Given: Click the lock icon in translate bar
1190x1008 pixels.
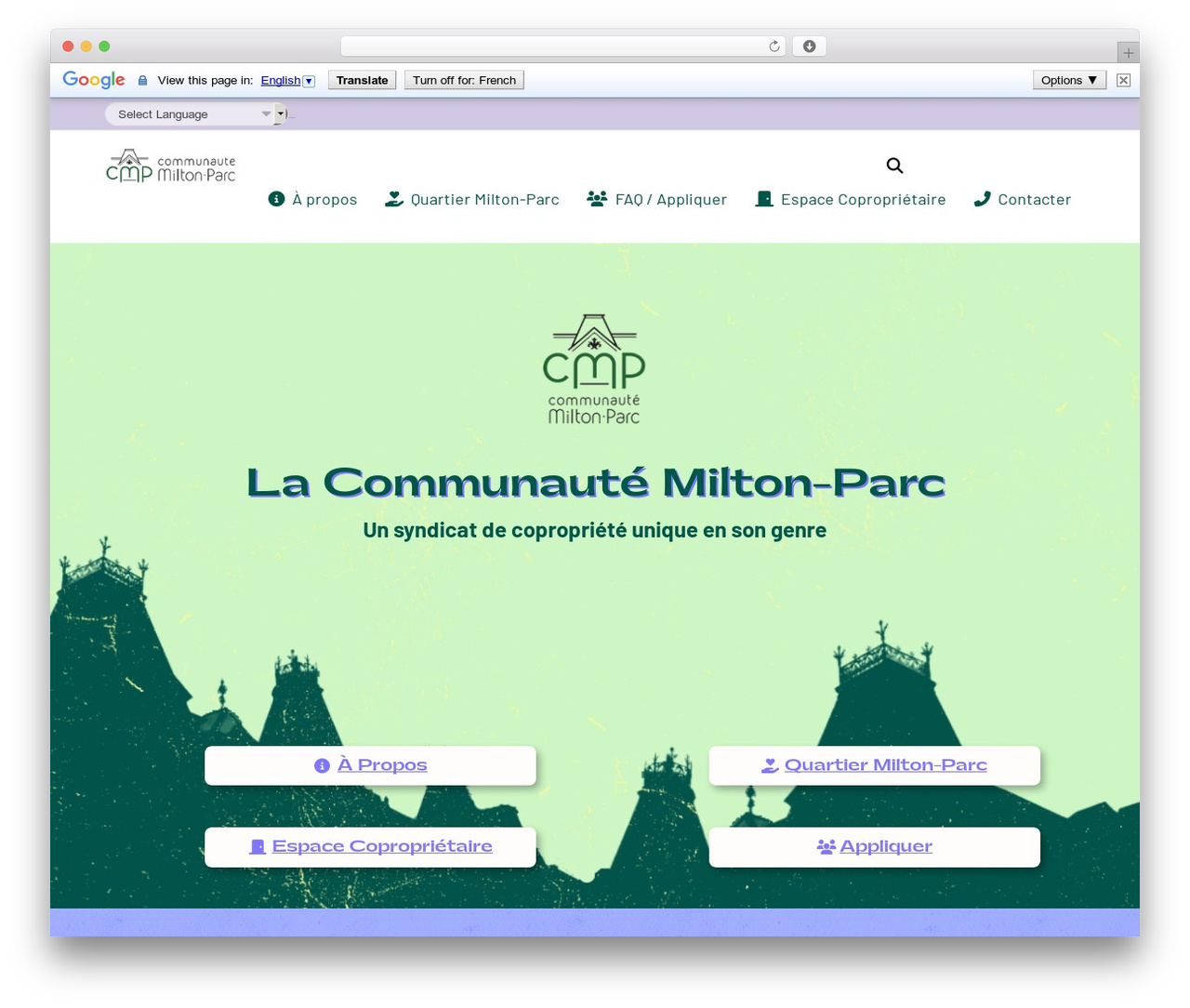Looking at the screenshot, I should coord(142,81).
